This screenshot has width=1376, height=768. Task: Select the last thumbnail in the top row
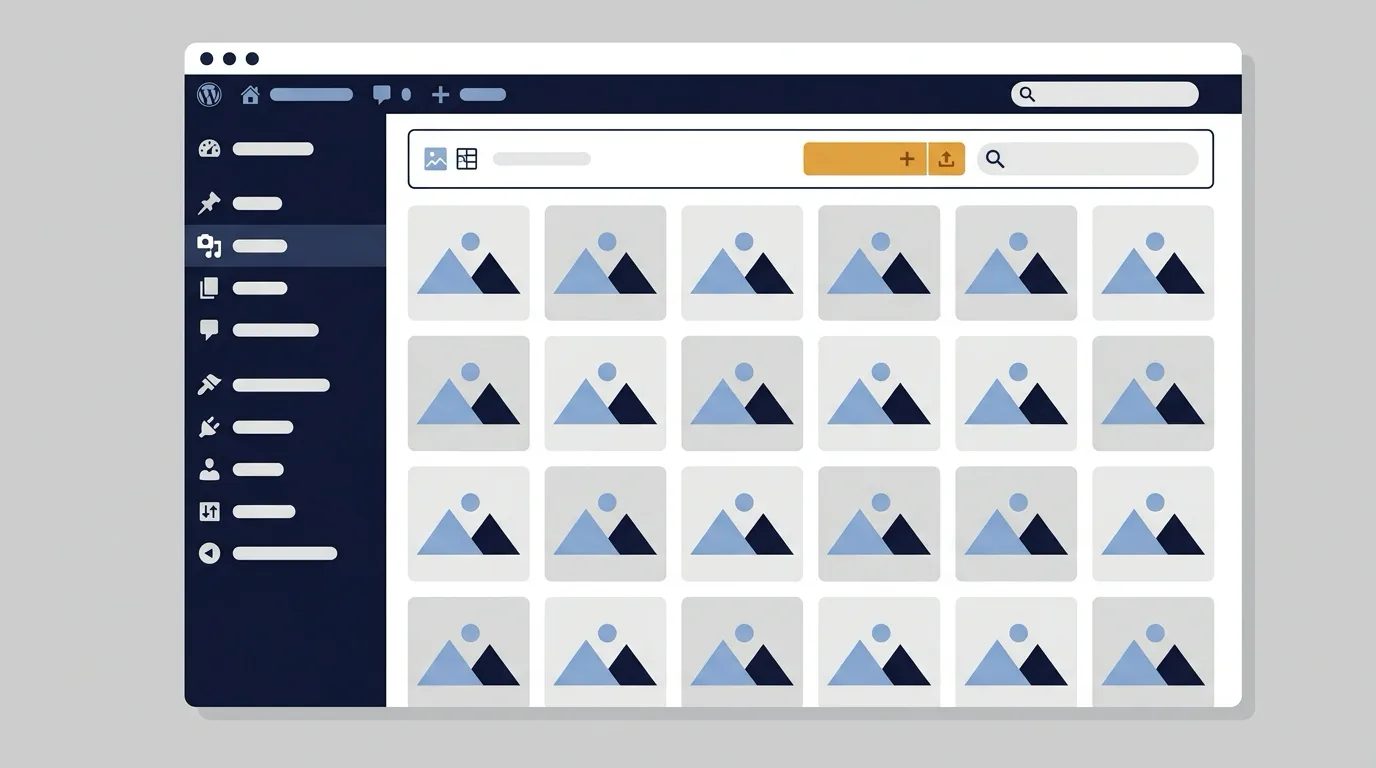[x=1153, y=263]
